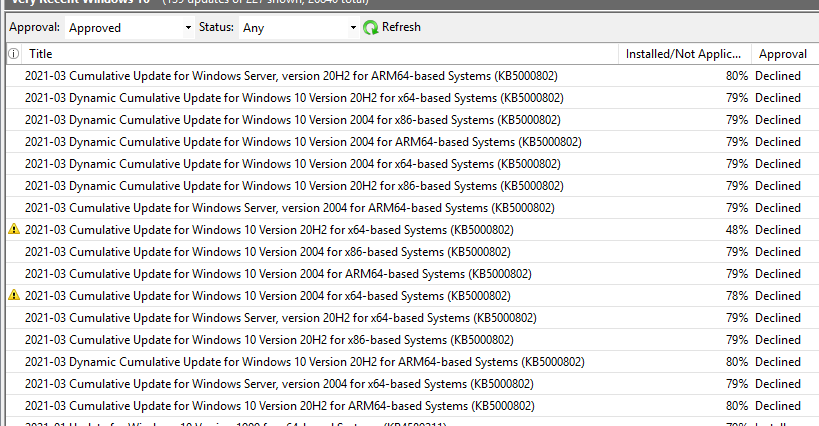The image size is (819, 426).
Task: Select Dynamic Cumulative Update Windows 10 20H2 ARM64 row
Action: point(413,361)
